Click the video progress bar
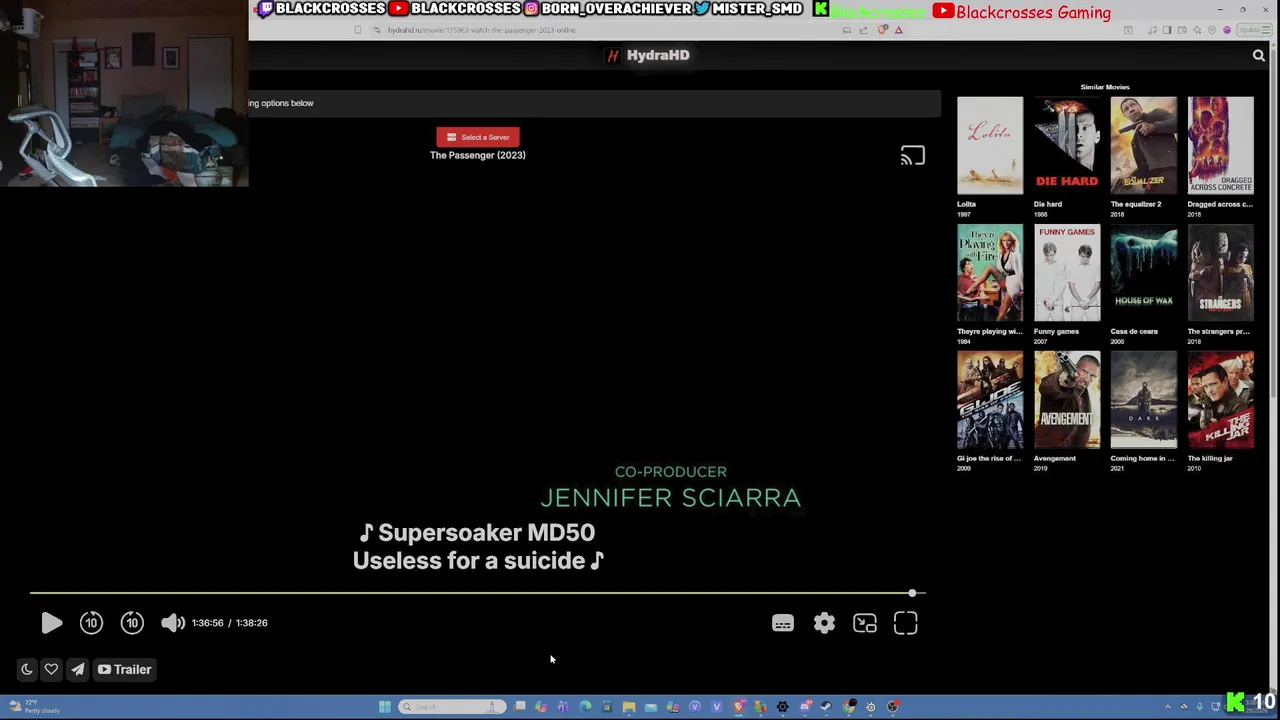This screenshot has height=720, width=1280. point(477,593)
